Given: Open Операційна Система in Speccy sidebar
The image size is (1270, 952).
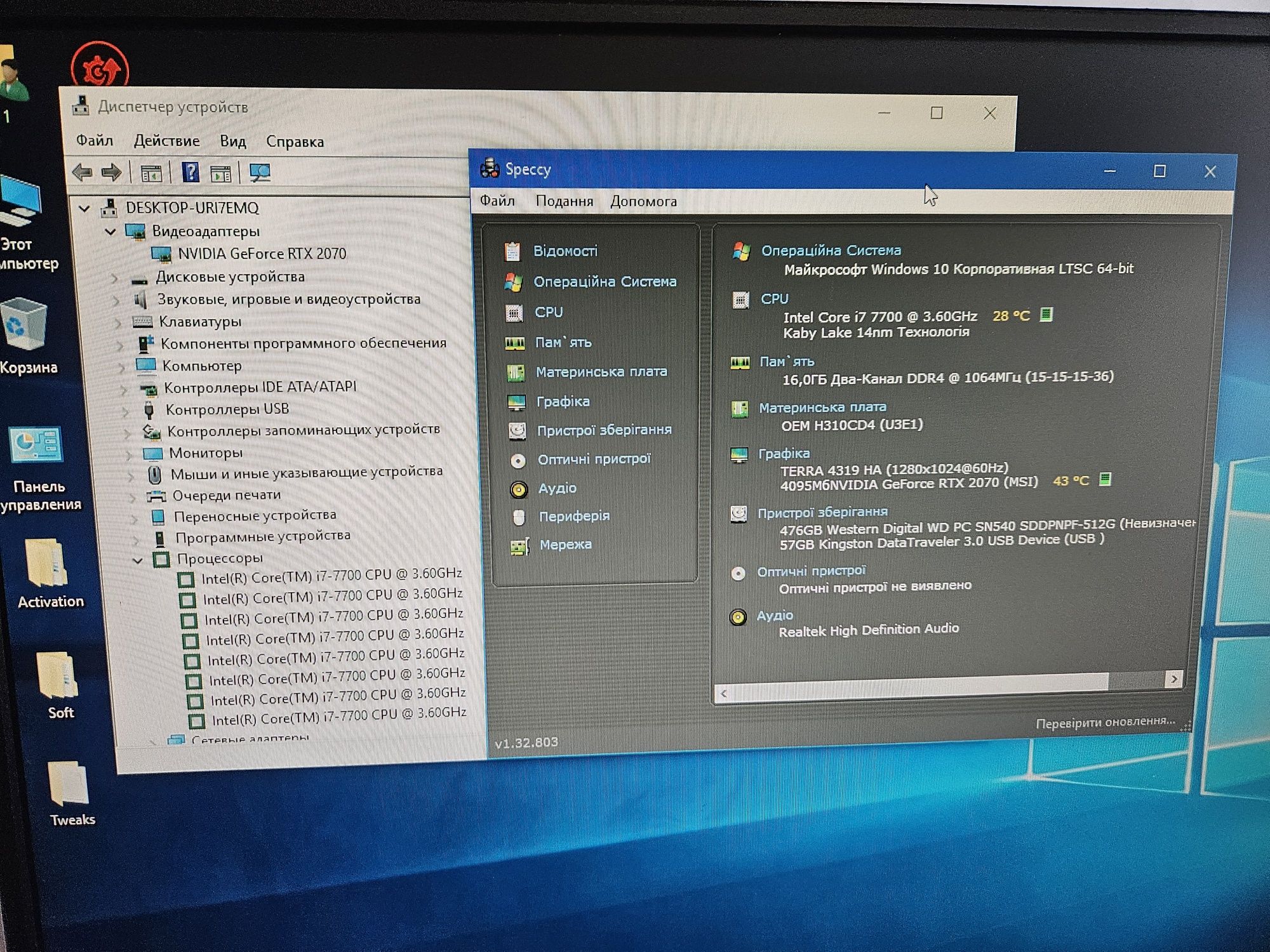Looking at the screenshot, I should tap(605, 282).
